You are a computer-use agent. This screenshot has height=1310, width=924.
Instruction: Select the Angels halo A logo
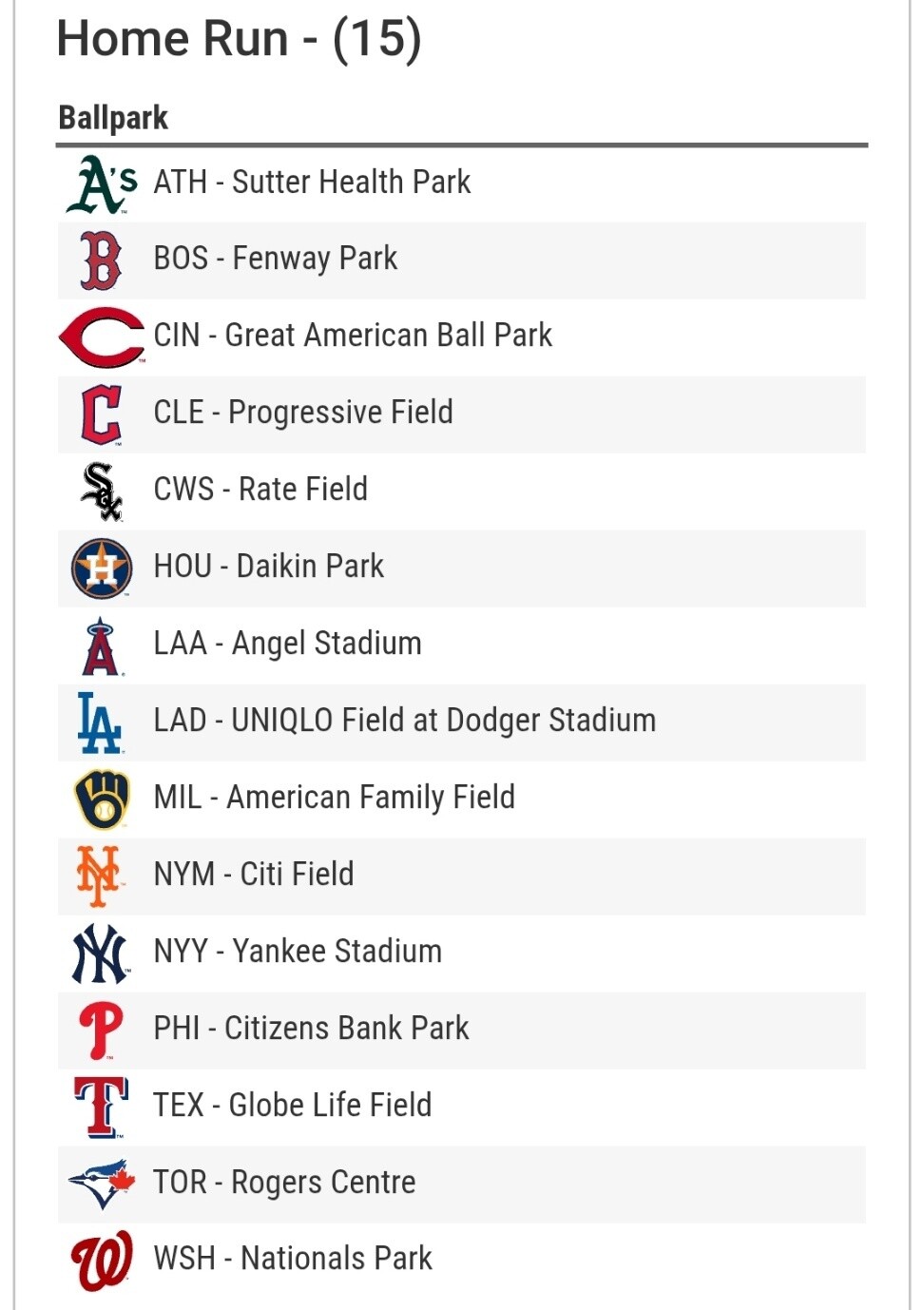coord(102,645)
